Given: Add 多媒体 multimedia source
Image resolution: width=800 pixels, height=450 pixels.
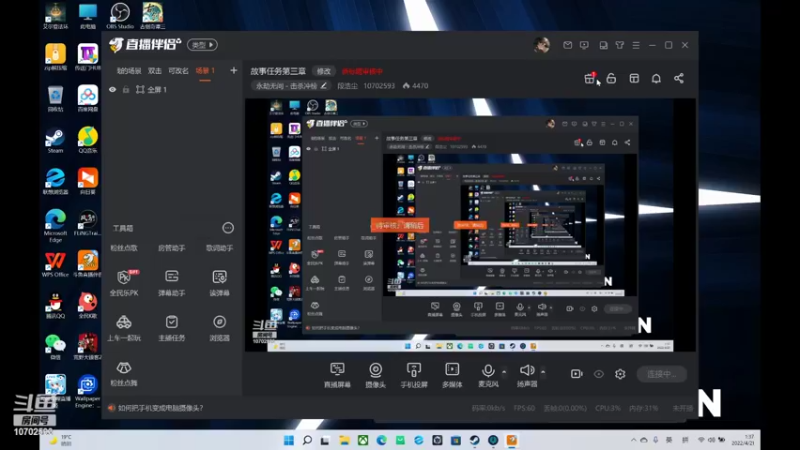Looking at the screenshot, I should point(452,375).
